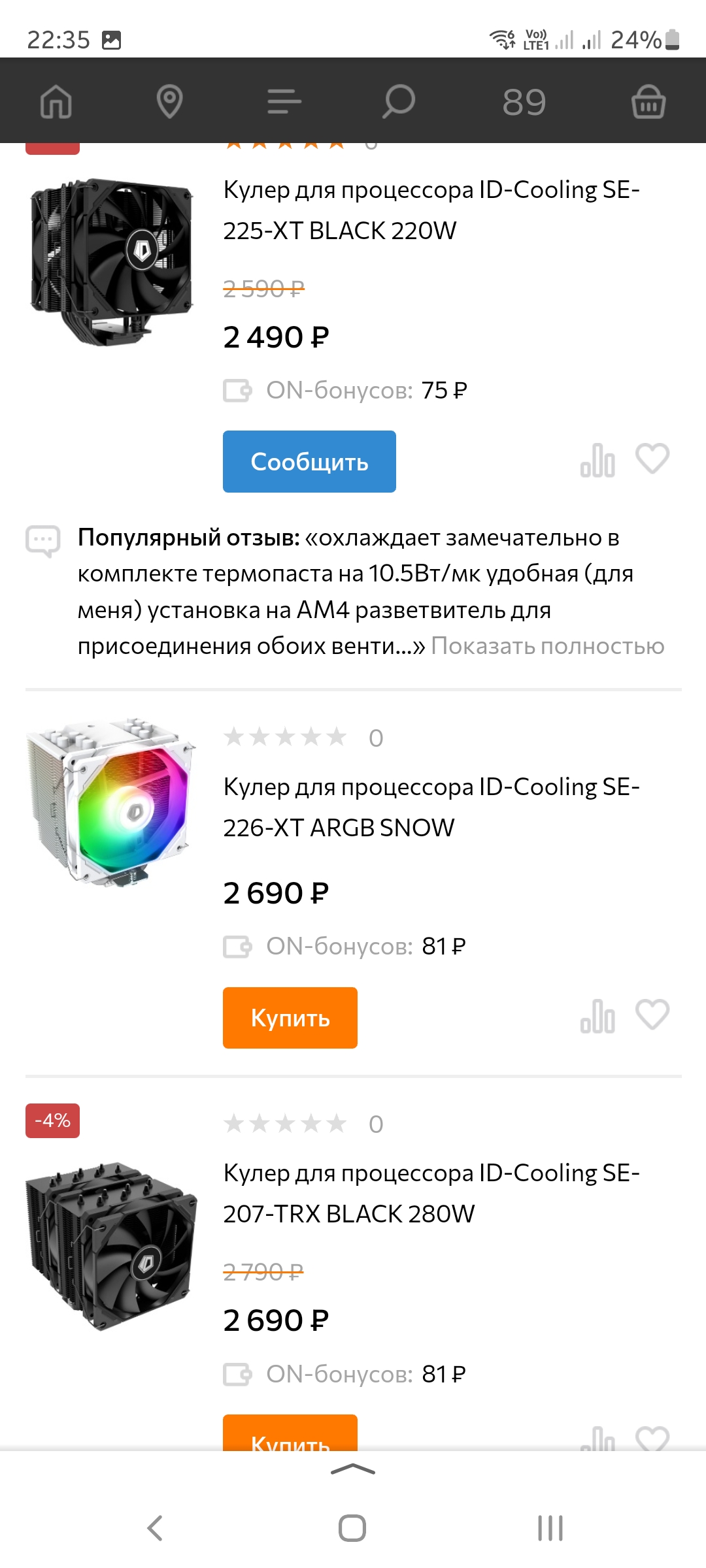Open the 89 counter in header
This screenshot has width=706, height=1568.
coord(524,102)
